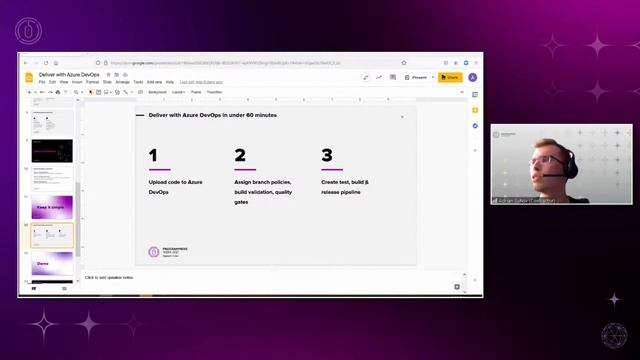Click the Transition button
The image size is (640, 360).
[214, 92]
